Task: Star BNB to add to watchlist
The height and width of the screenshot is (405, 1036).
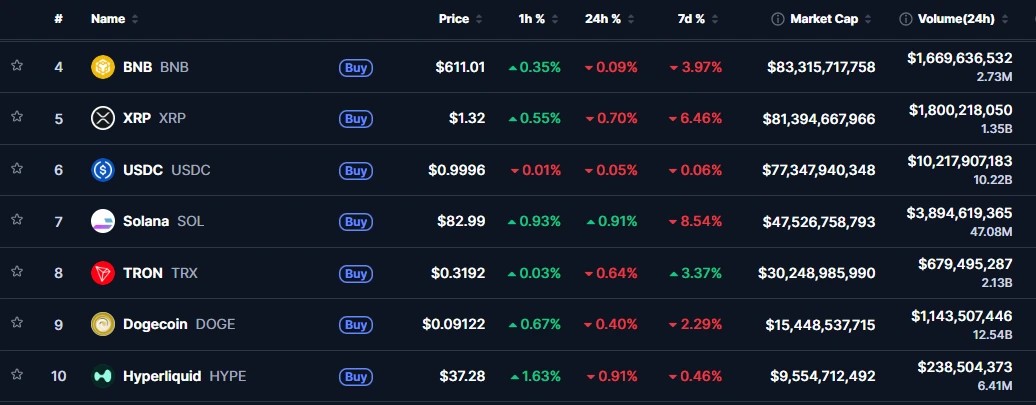Action: point(17,66)
